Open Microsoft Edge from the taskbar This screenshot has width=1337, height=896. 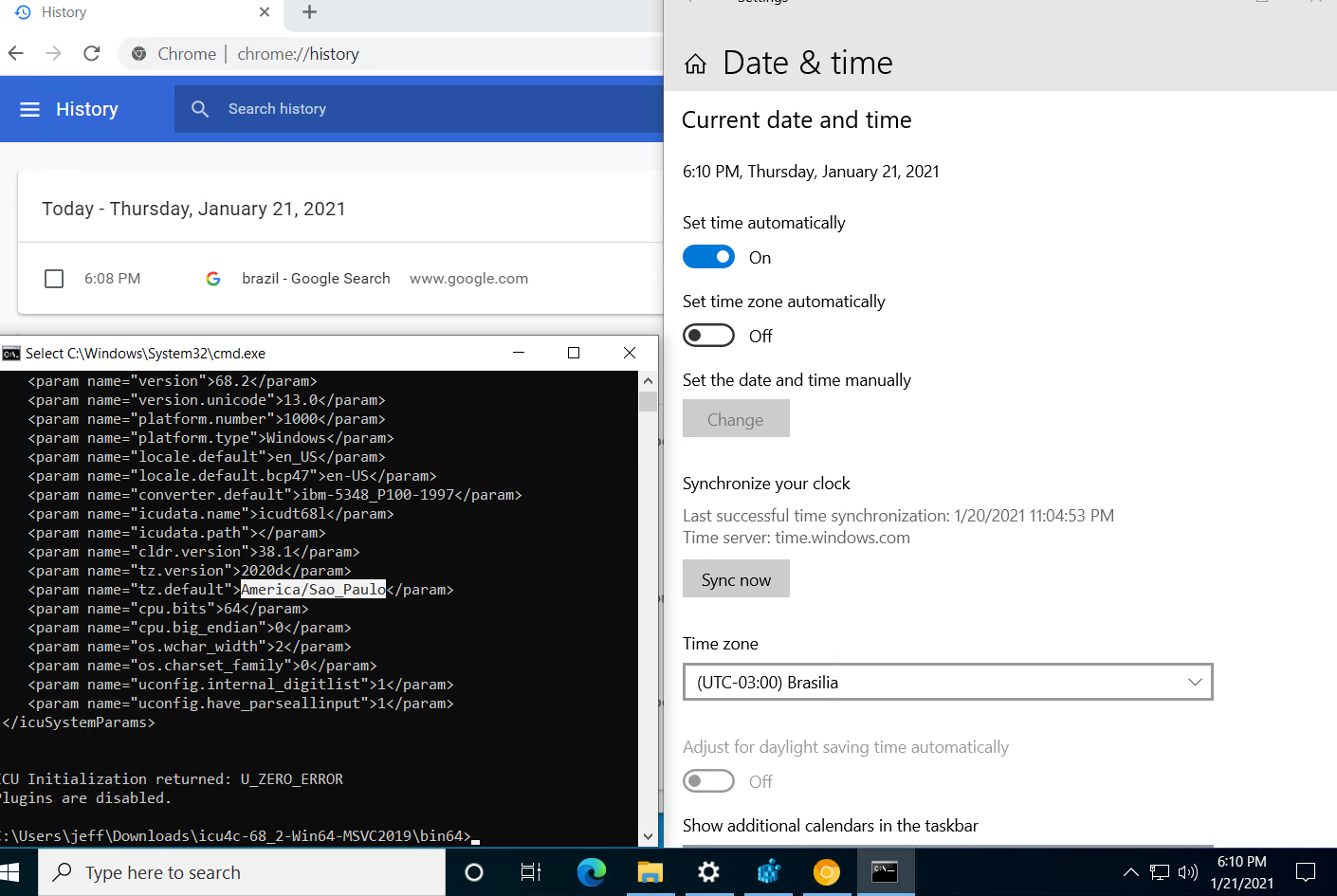pos(591,872)
